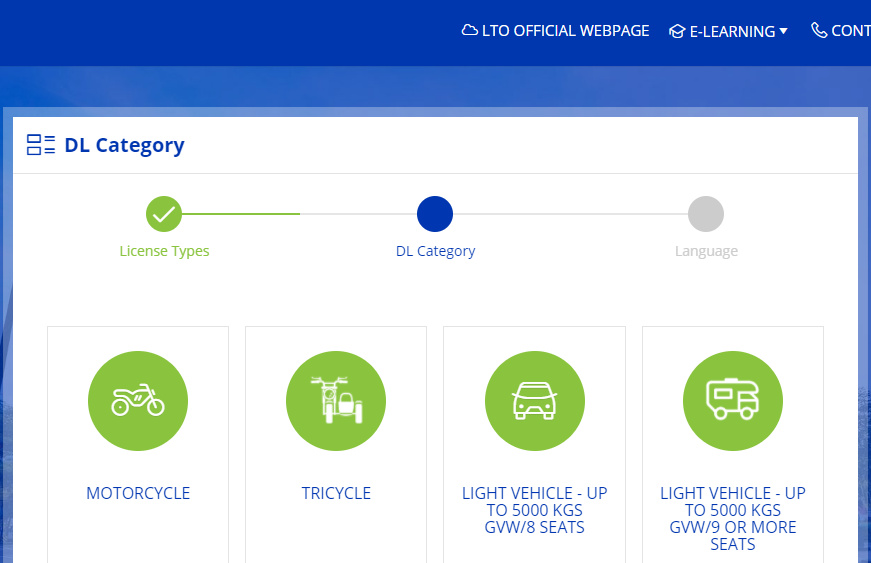The height and width of the screenshot is (563, 871).
Task: Select the TRICYCLE category label
Action: (336, 493)
